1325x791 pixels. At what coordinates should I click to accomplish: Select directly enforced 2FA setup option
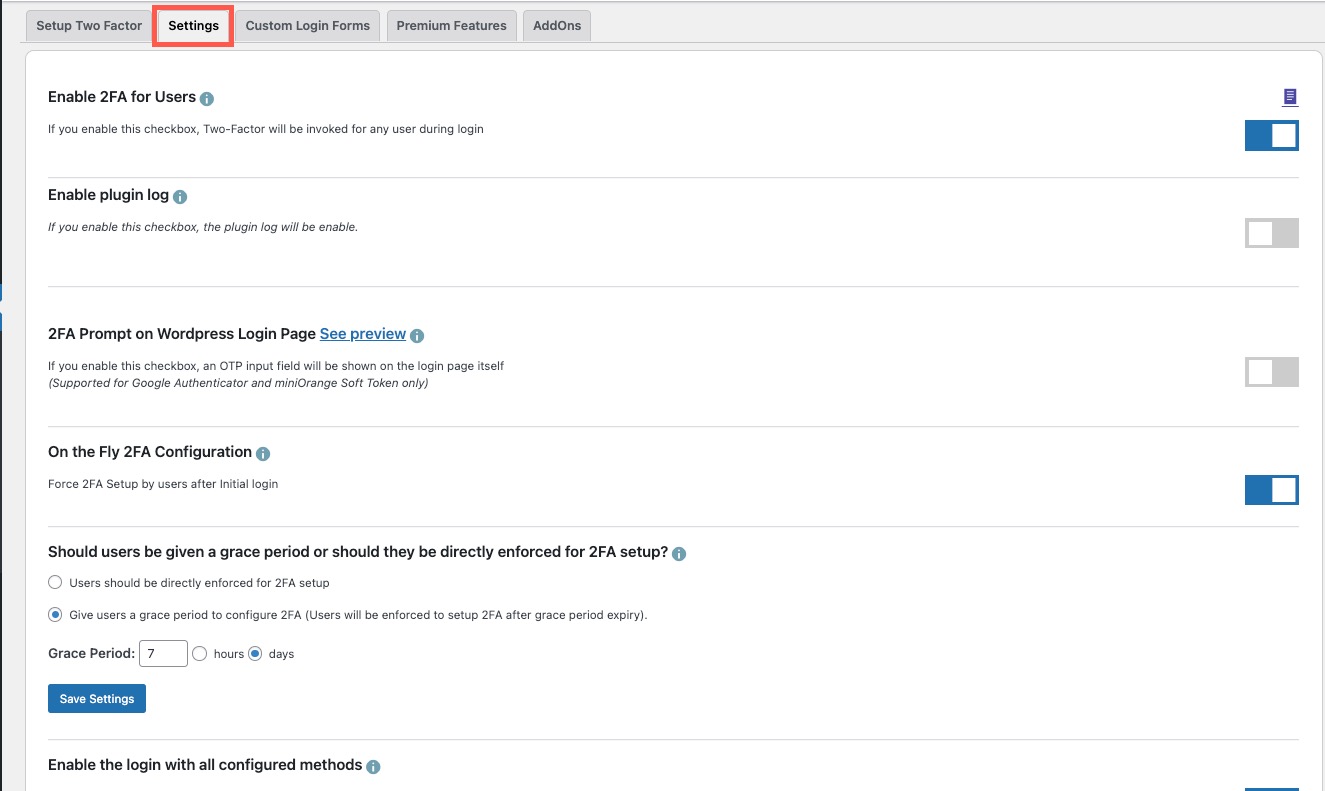(x=56, y=582)
